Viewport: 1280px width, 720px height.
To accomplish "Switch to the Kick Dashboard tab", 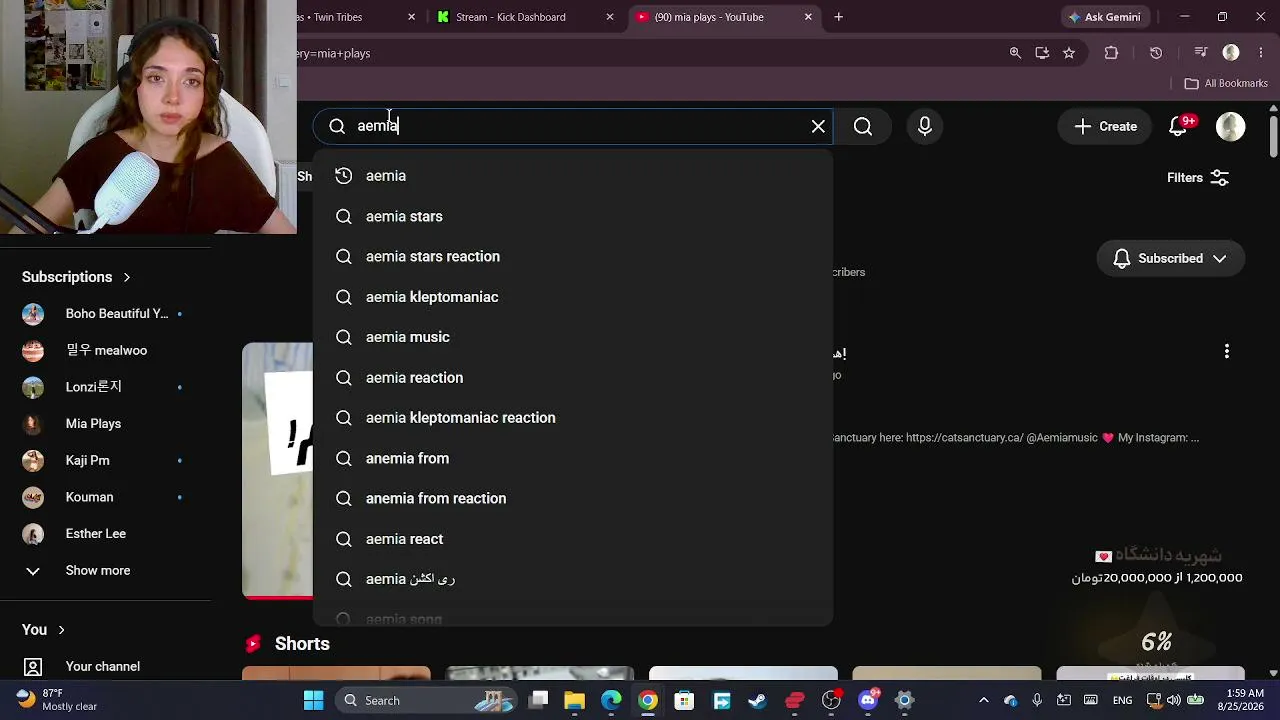I will coord(525,17).
